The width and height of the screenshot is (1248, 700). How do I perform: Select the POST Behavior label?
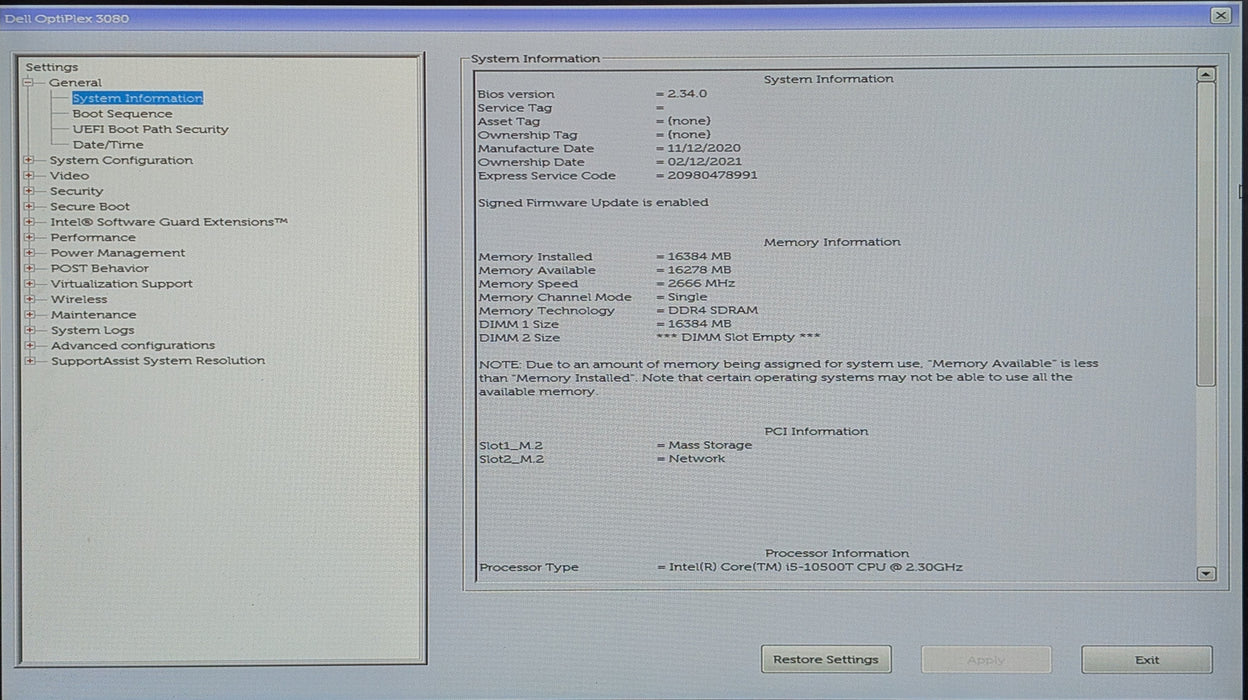click(x=99, y=268)
